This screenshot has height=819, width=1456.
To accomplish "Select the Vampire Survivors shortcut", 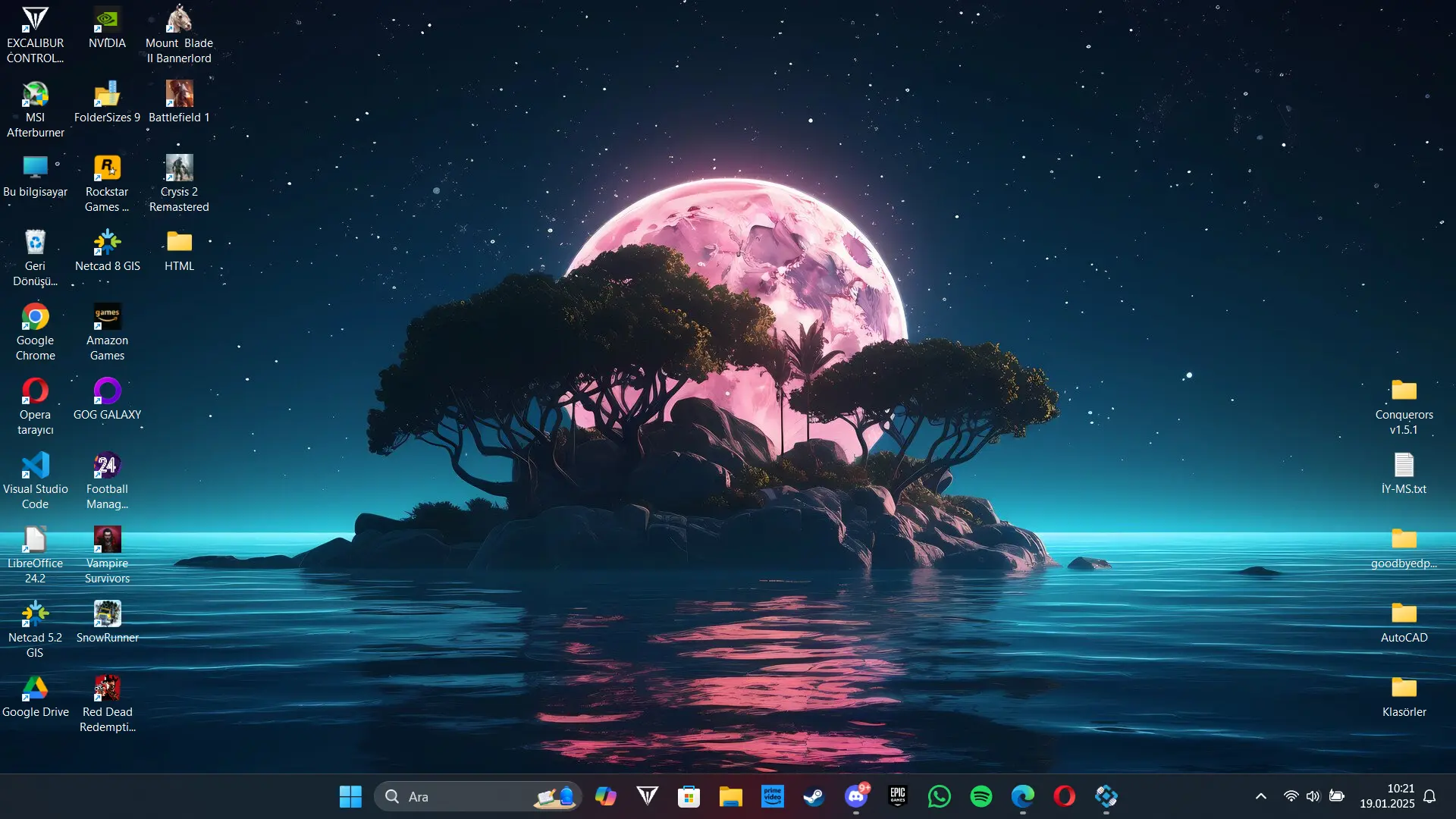I will click(x=107, y=555).
